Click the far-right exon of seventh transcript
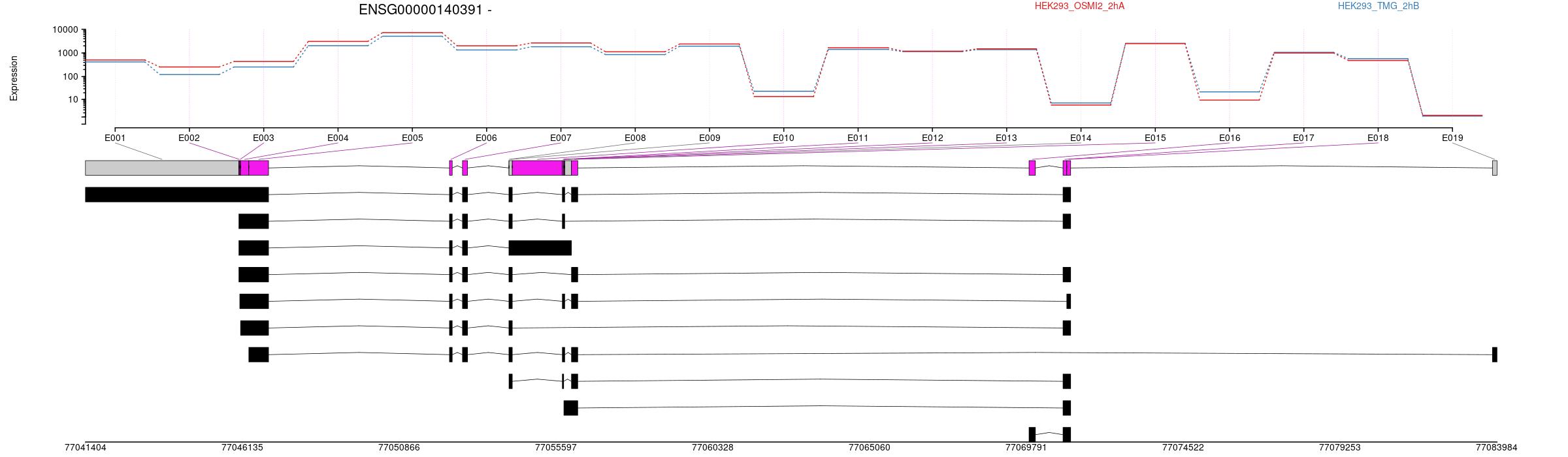Viewport: 1568px width, 457px height. 1495,355
